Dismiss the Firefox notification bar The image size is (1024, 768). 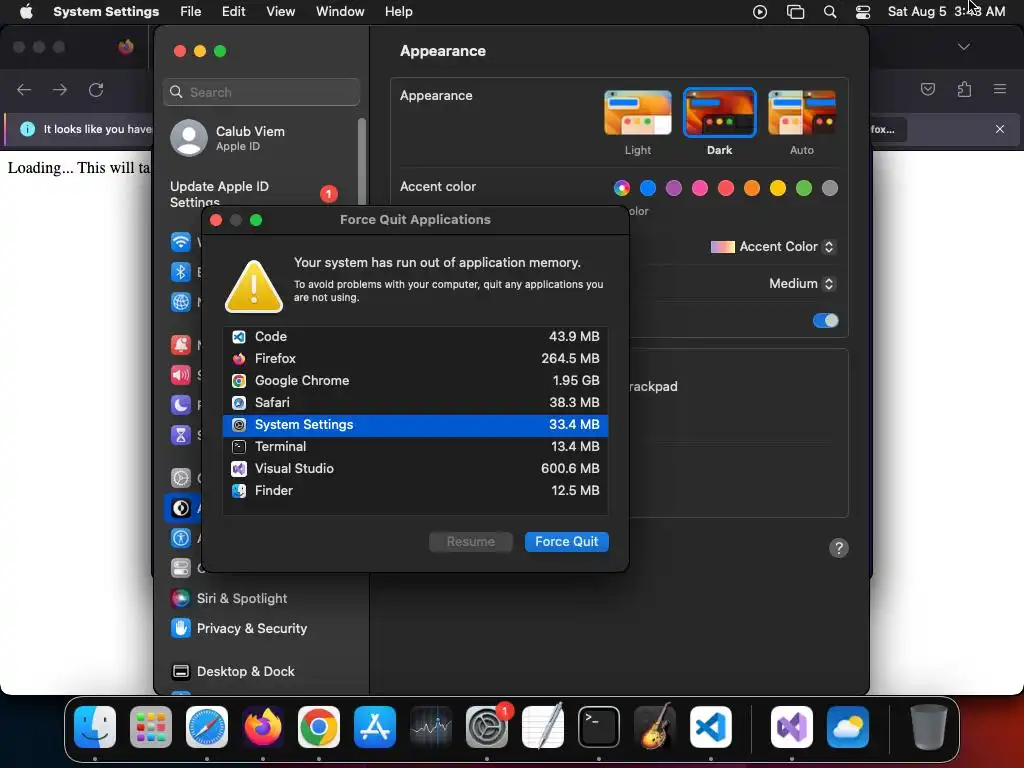point(1000,129)
